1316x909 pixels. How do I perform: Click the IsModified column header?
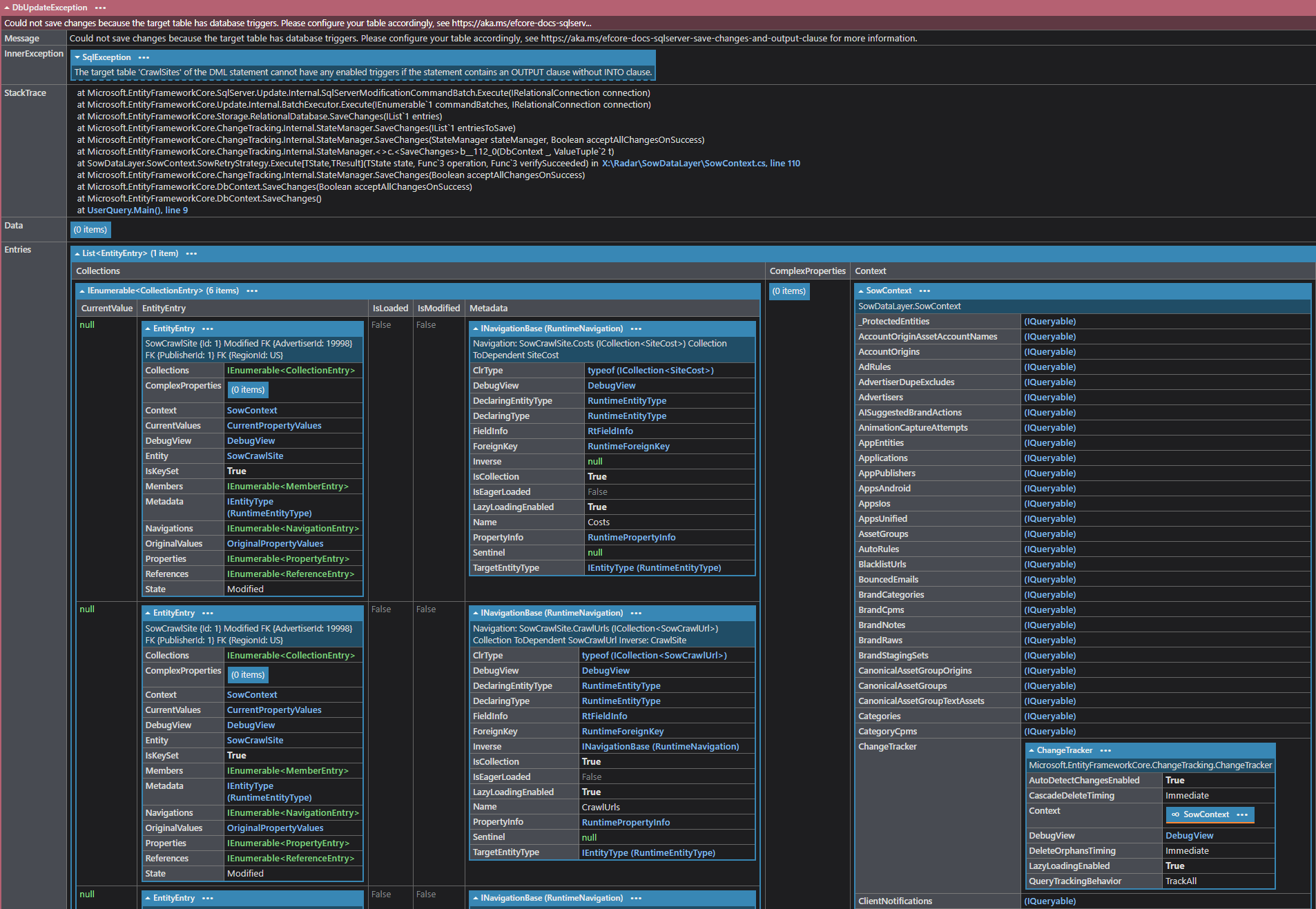tap(438, 308)
